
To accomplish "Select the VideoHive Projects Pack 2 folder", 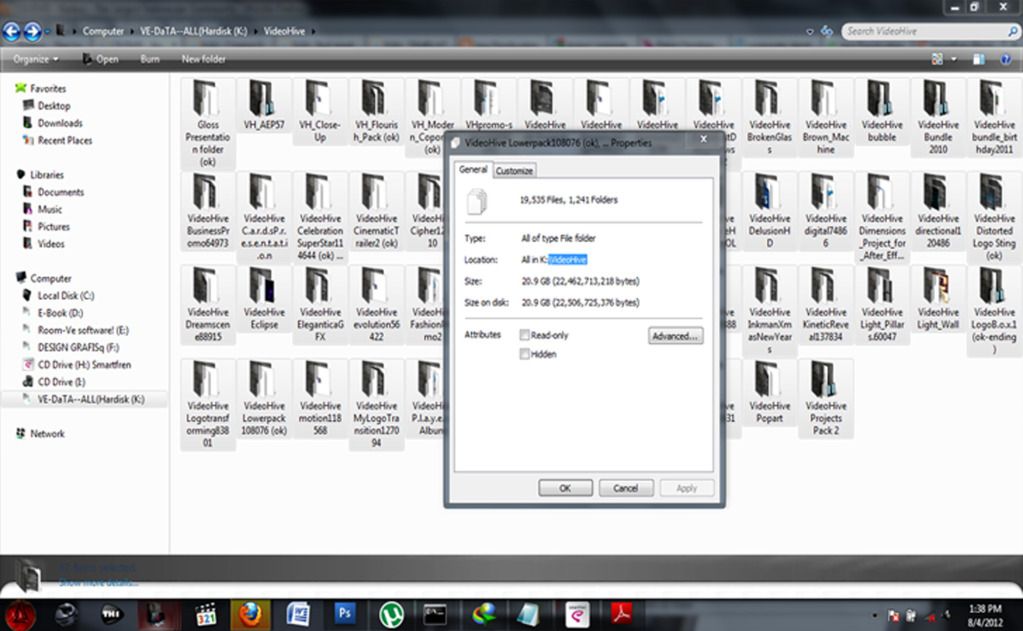I will click(x=826, y=398).
